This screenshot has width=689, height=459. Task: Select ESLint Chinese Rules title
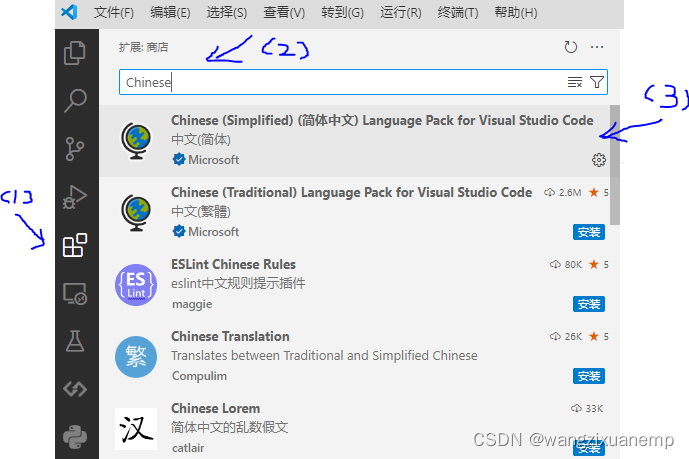point(233,264)
